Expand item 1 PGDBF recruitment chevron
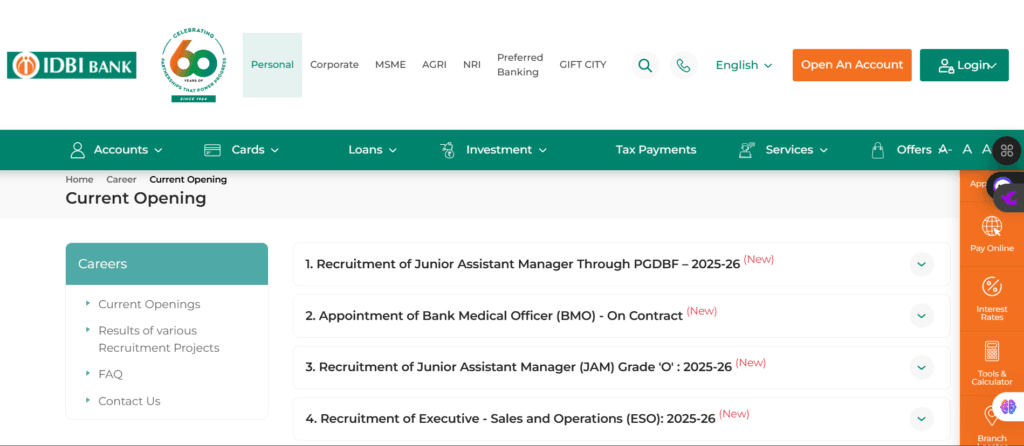1024x446 pixels. [x=921, y=264]
